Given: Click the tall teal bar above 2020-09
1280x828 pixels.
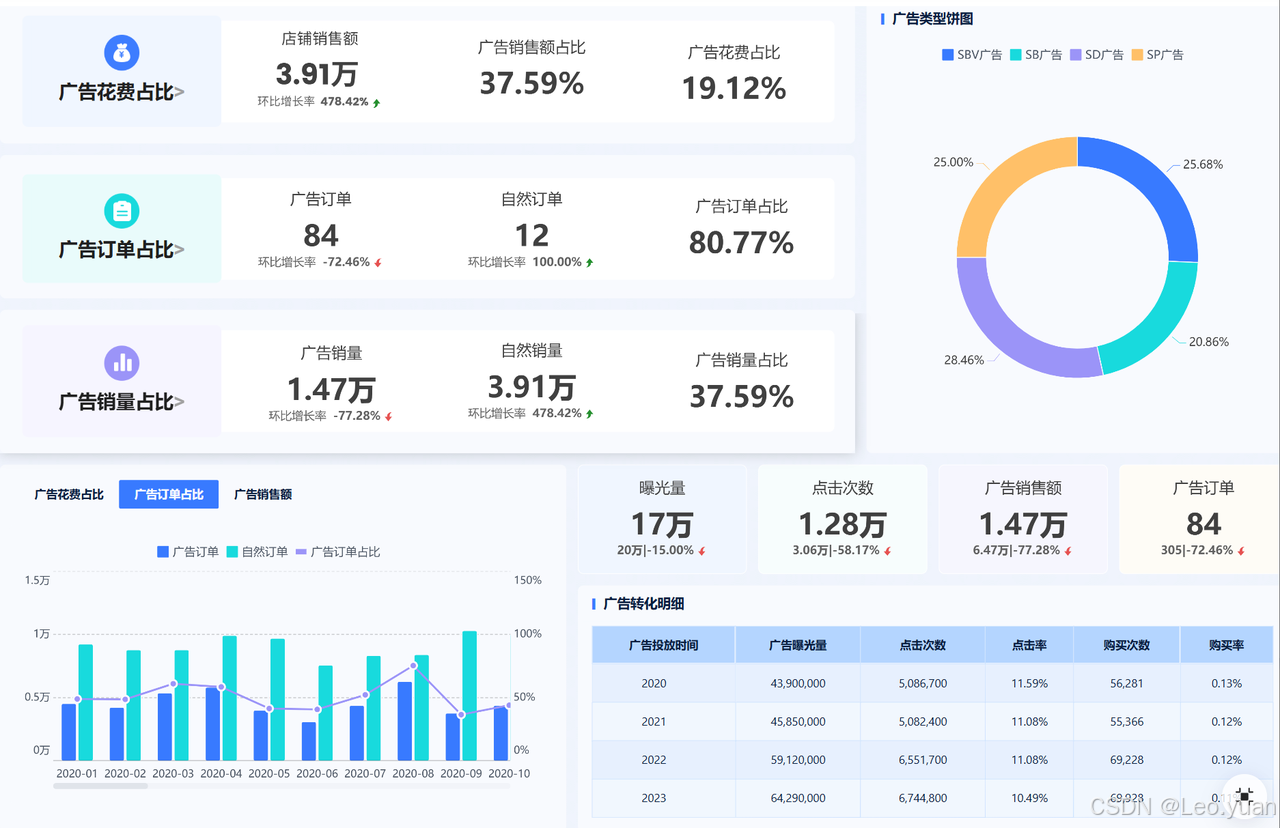Looking at the screenshot, I should point(469,696).
